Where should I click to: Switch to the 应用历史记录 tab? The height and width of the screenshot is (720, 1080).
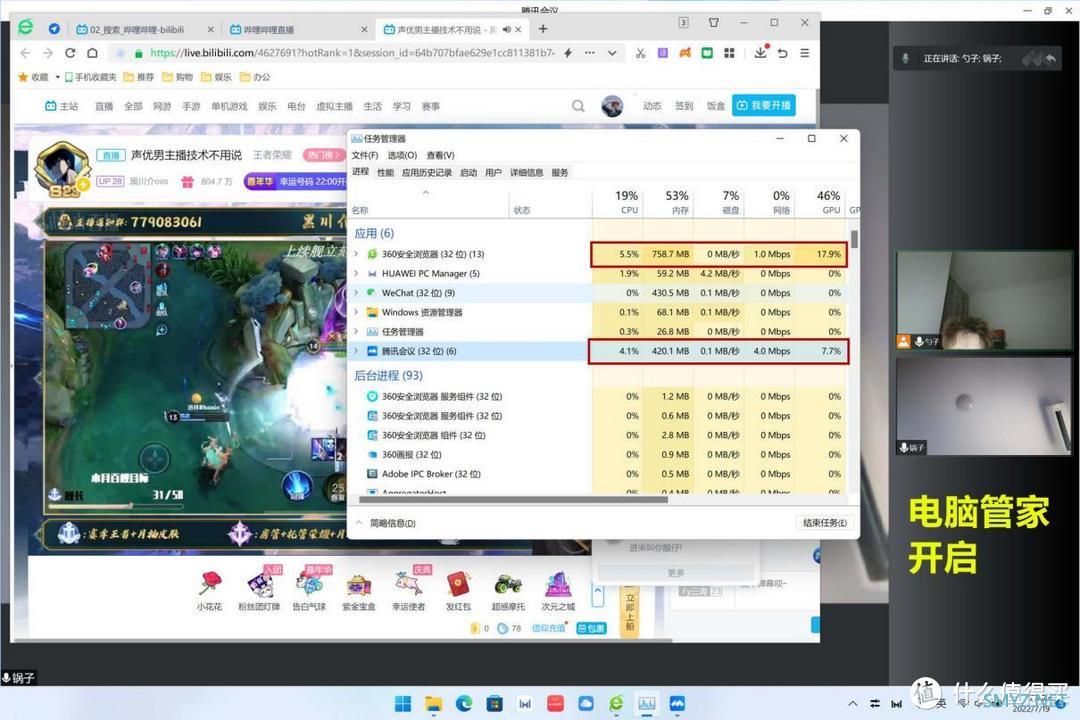coord(427,172)
